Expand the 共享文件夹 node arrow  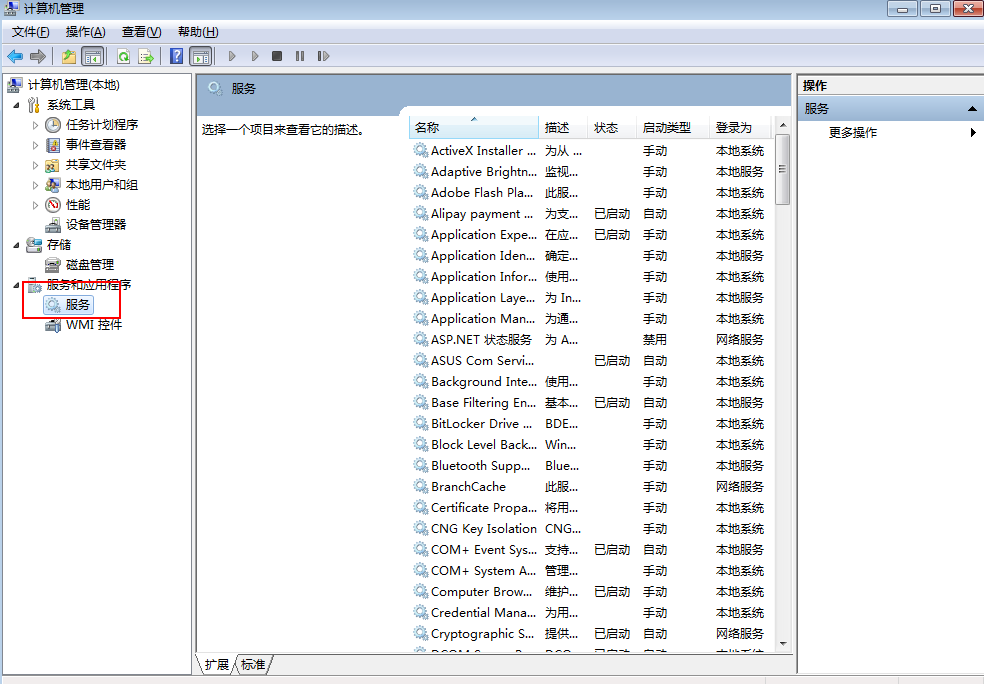(35, 165)
